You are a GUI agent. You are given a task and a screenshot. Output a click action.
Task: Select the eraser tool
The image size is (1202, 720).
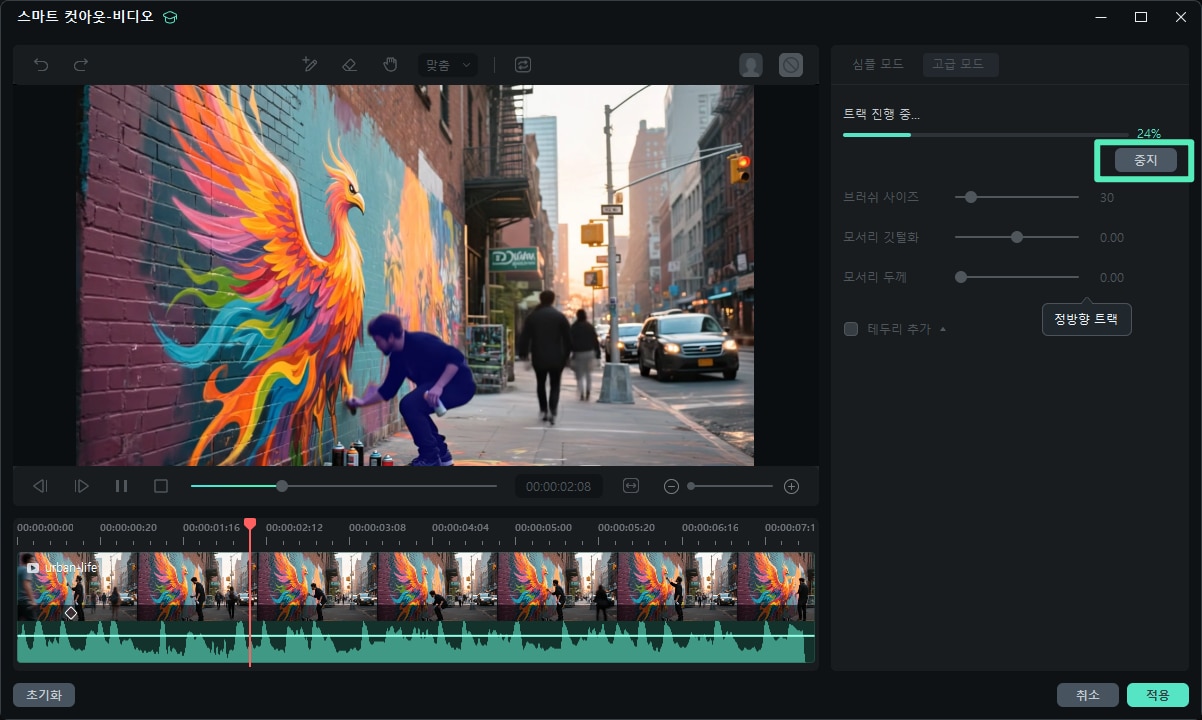pos(349,65)
